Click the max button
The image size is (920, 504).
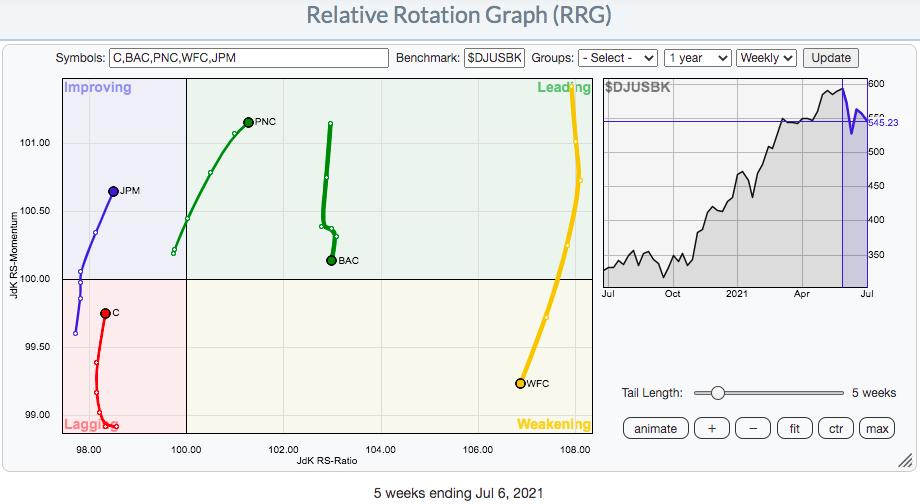(877, 429)
